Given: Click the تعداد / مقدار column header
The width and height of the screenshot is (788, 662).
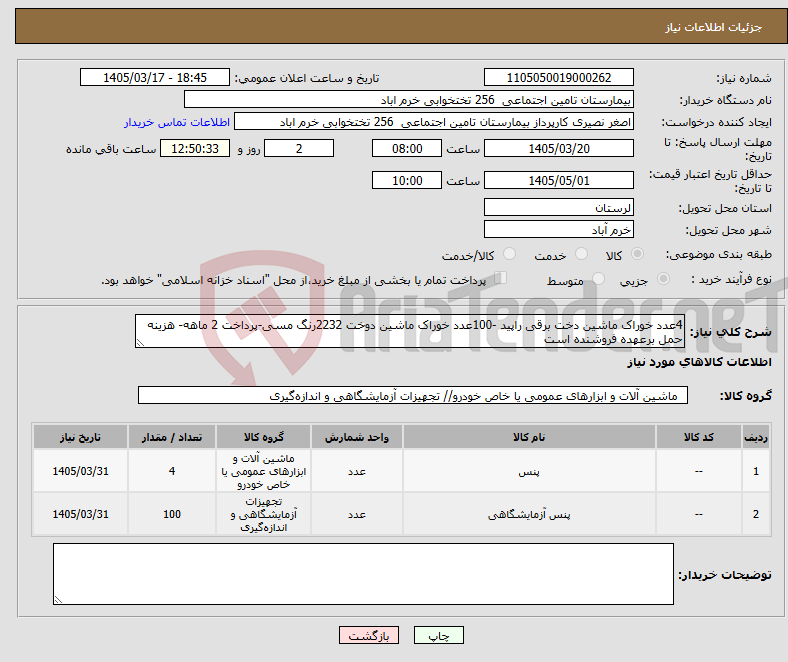Looking at the screenshot, I should [x=172, y=437].
